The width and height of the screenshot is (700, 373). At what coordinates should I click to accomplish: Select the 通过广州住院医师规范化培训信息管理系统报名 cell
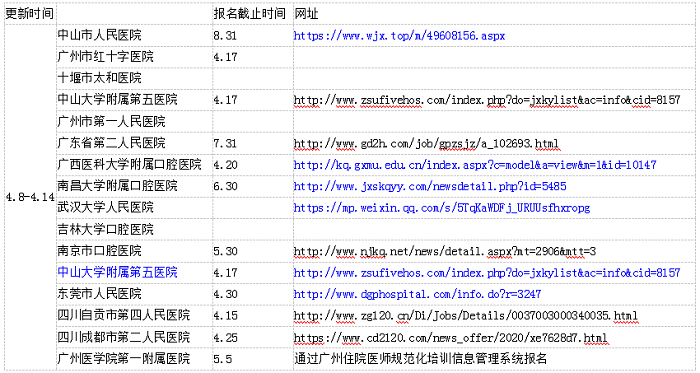[494, 359]
